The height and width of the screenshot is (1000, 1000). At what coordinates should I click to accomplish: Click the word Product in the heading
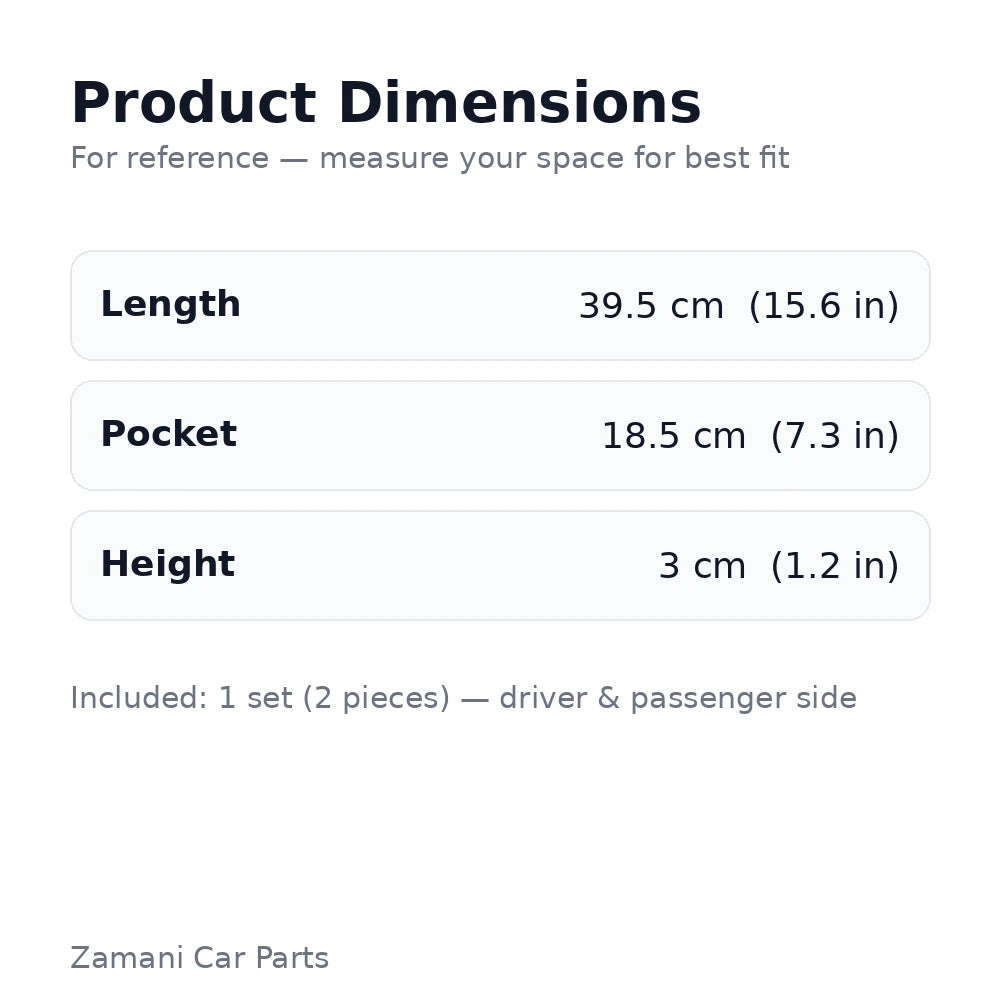193,104
